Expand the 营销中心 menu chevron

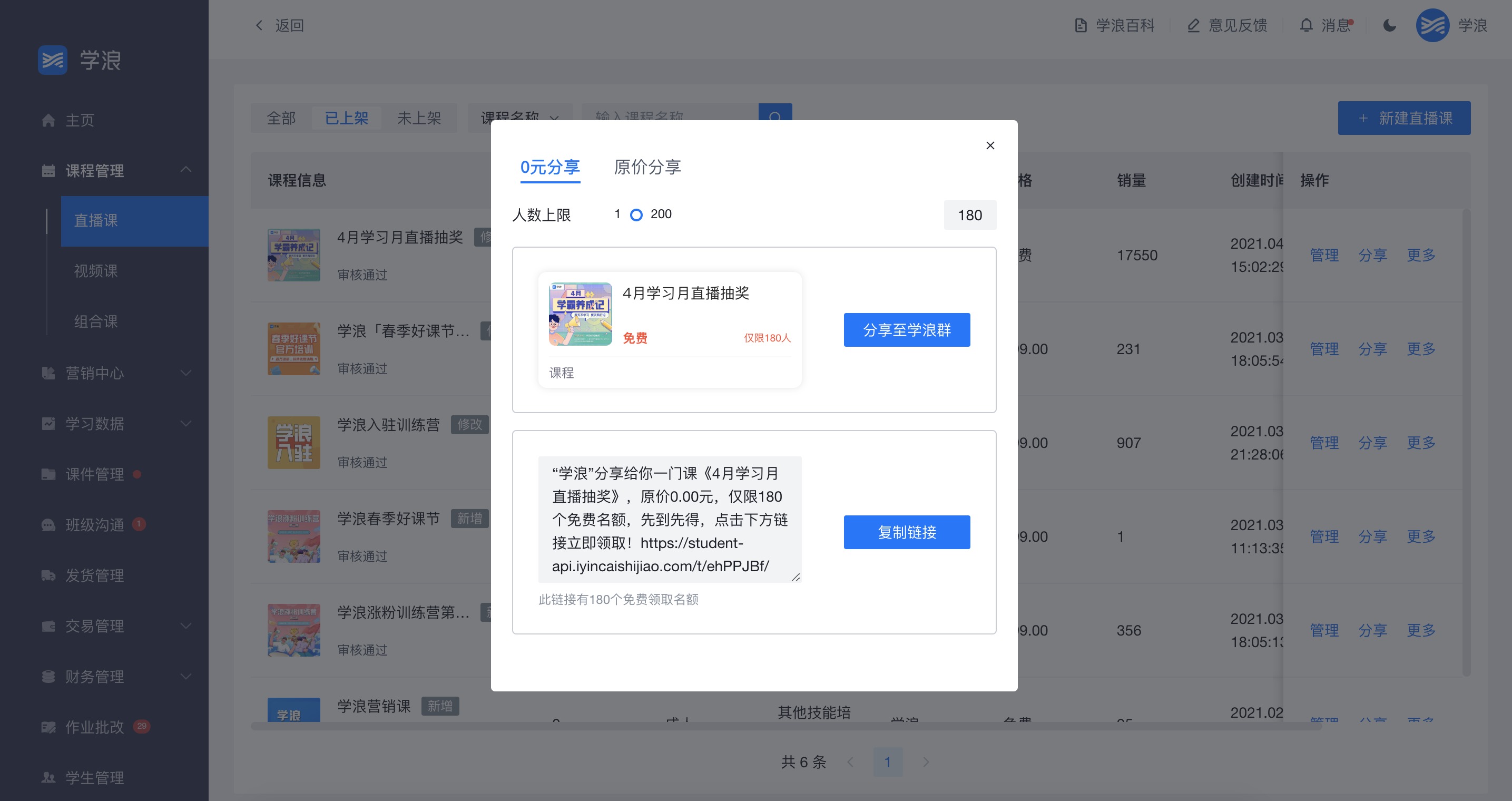[186, 373]
